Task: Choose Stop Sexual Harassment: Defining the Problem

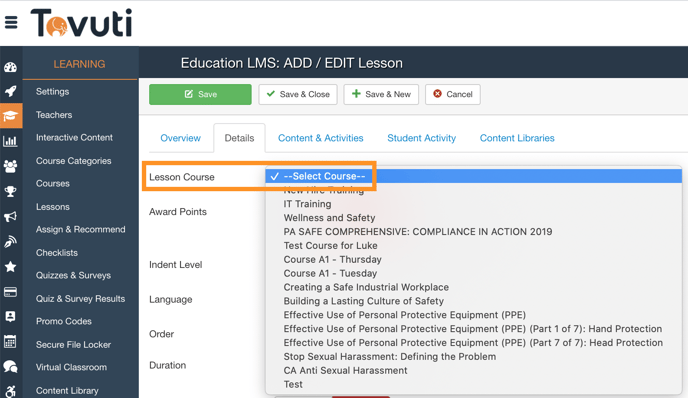Action: 473,357
